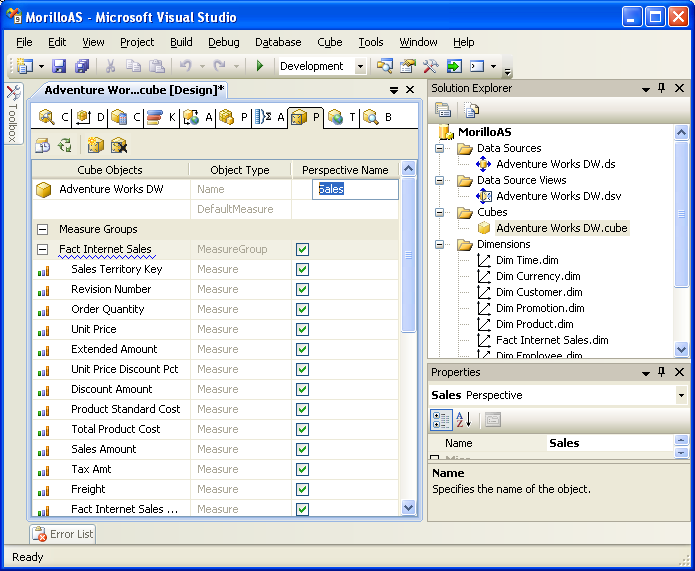Open the New Project icon dropdown arrow
The height and width of the screenshot is (571, 695).
[x=41, y=66]
